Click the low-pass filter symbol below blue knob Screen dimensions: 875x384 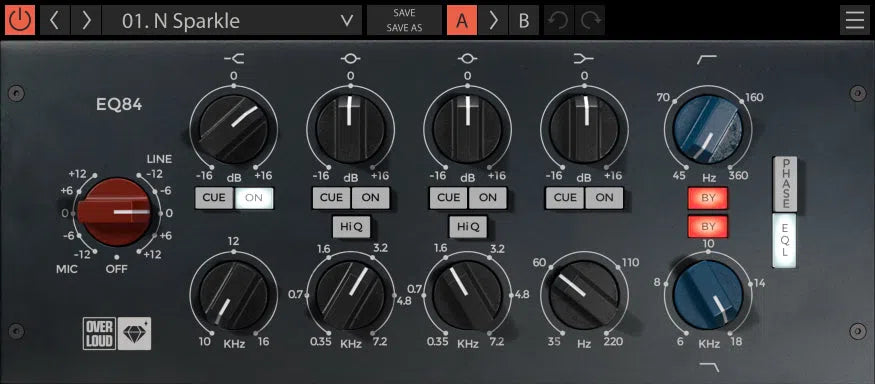709,367
